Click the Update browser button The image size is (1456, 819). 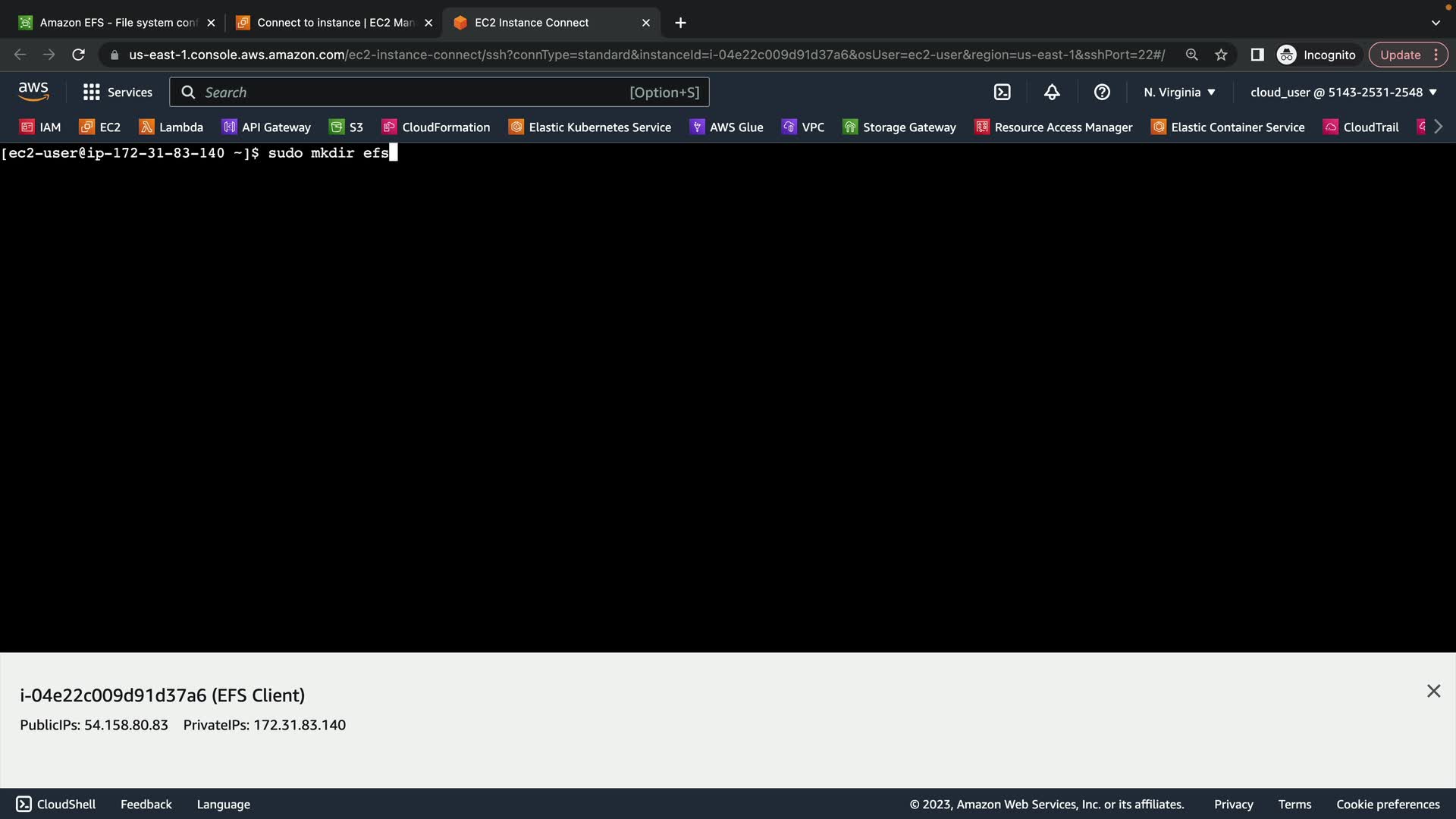1400,55
